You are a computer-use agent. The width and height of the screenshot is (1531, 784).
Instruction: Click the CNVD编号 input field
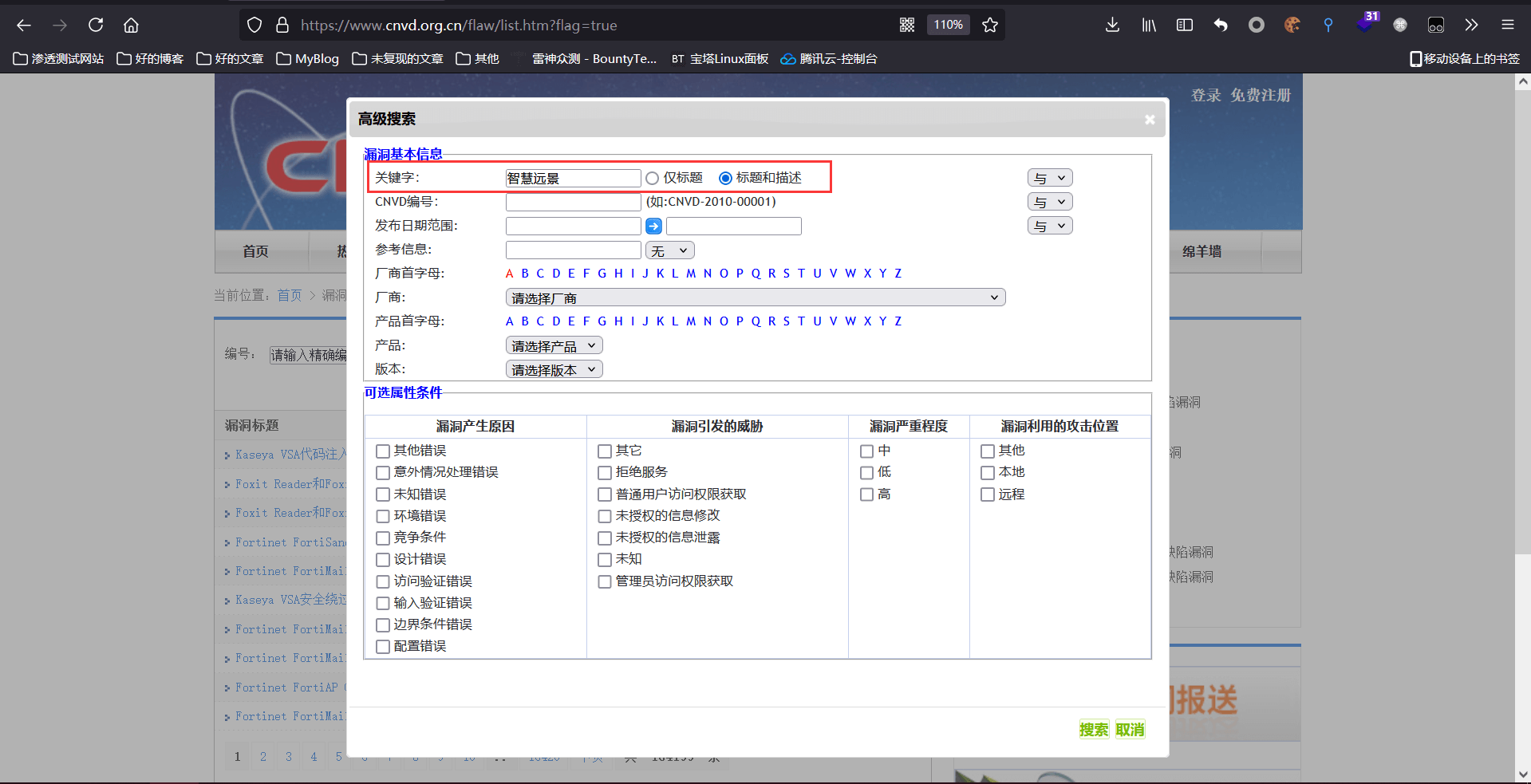click(x=573, y=202)
